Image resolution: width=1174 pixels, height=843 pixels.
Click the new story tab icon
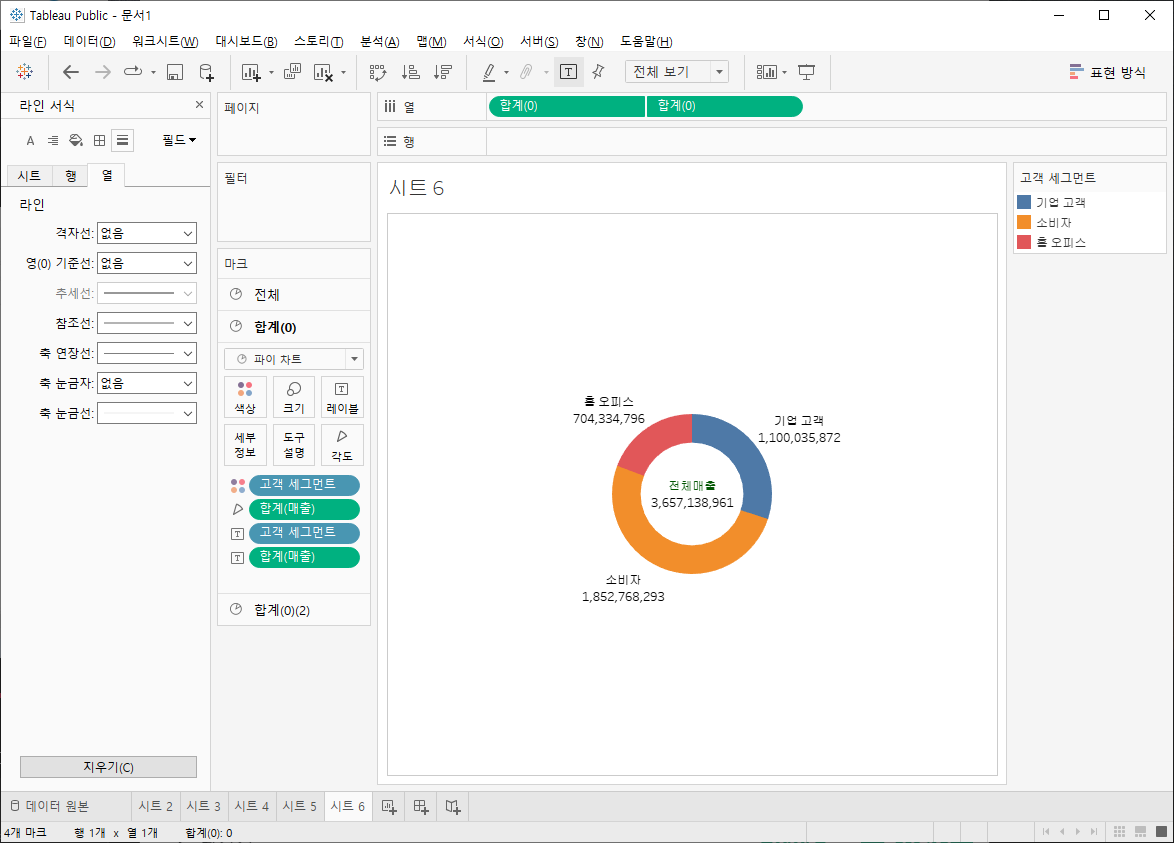pos(453,806)
